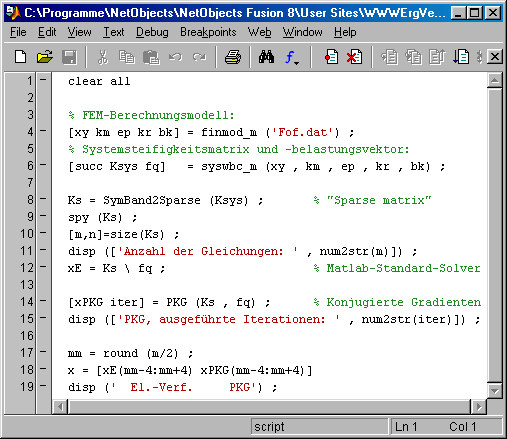Open a file using the folder icon
This screenshot has height=439, width=507.
click(x=45, y=57)
